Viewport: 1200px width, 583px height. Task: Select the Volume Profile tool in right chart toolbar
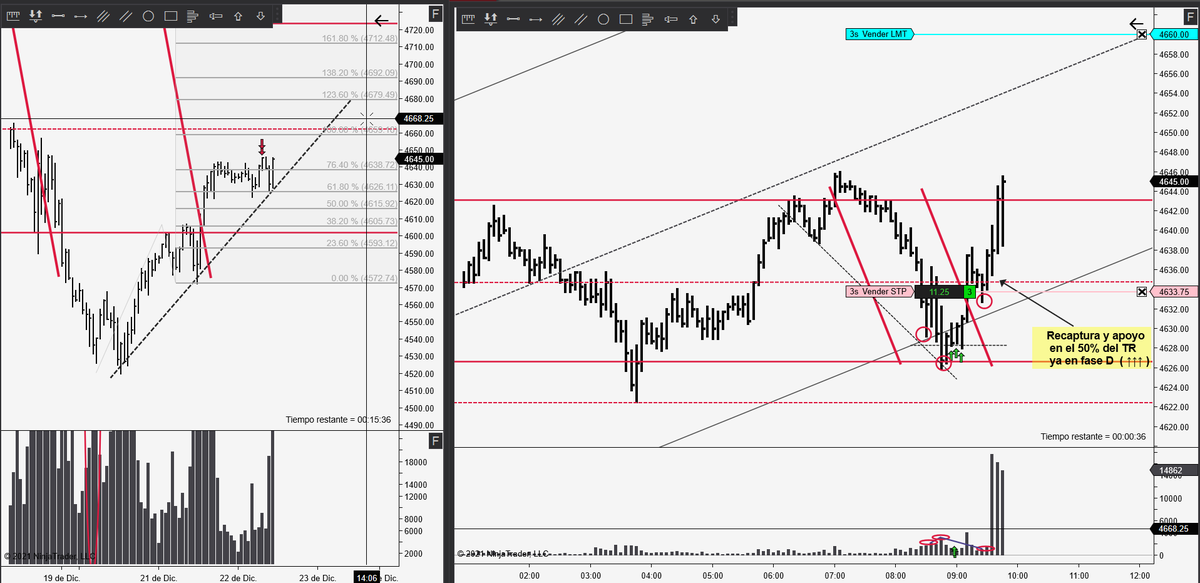click(x=648, y=19)
